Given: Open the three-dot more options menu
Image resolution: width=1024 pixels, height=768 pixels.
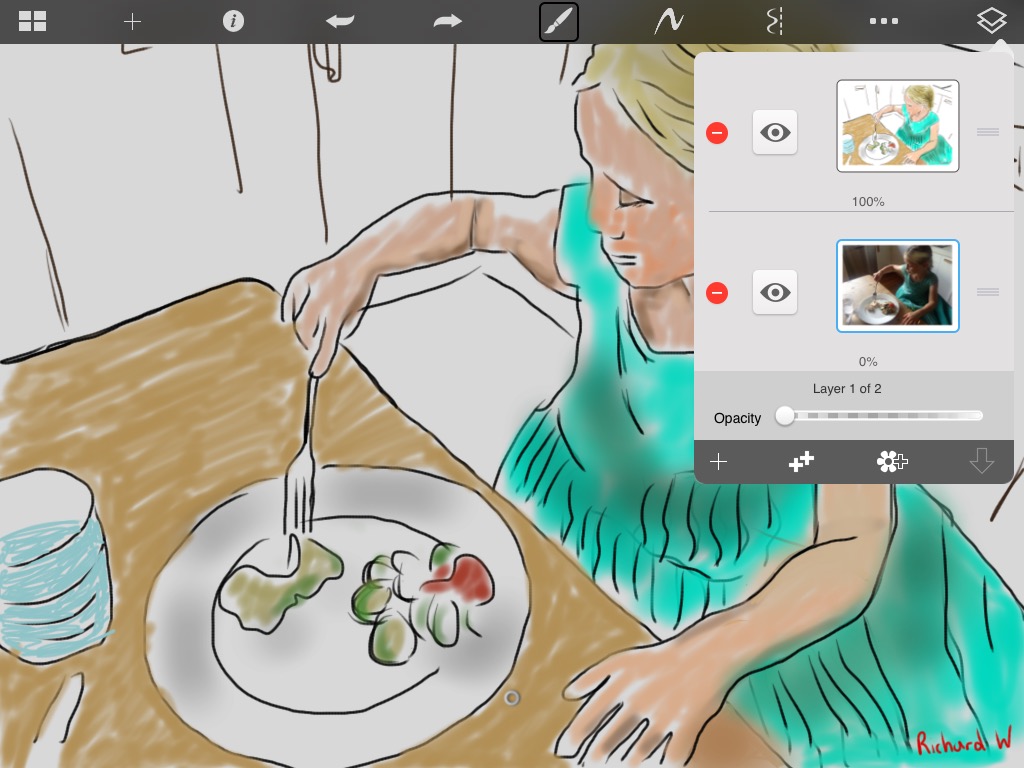Looking at the screenshot, I should (x=883, y=21).
